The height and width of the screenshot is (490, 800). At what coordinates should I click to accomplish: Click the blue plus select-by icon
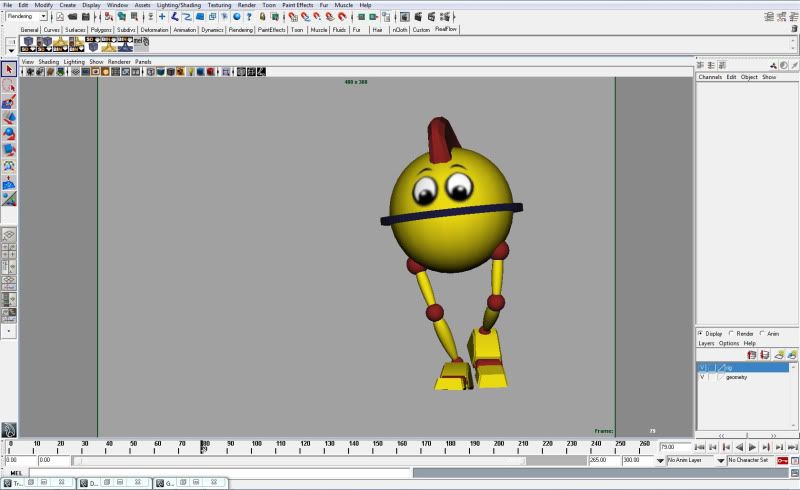pyautogui.click(x=162, y=17)
